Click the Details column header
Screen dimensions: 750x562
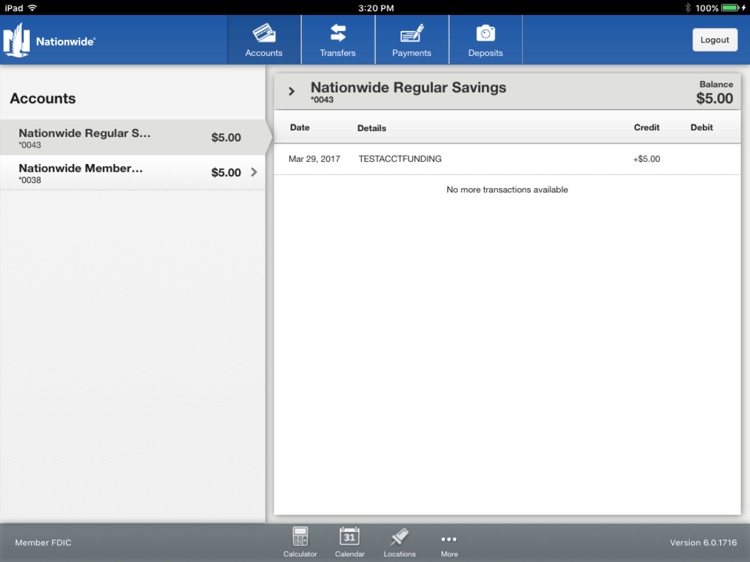pos(372,128)
